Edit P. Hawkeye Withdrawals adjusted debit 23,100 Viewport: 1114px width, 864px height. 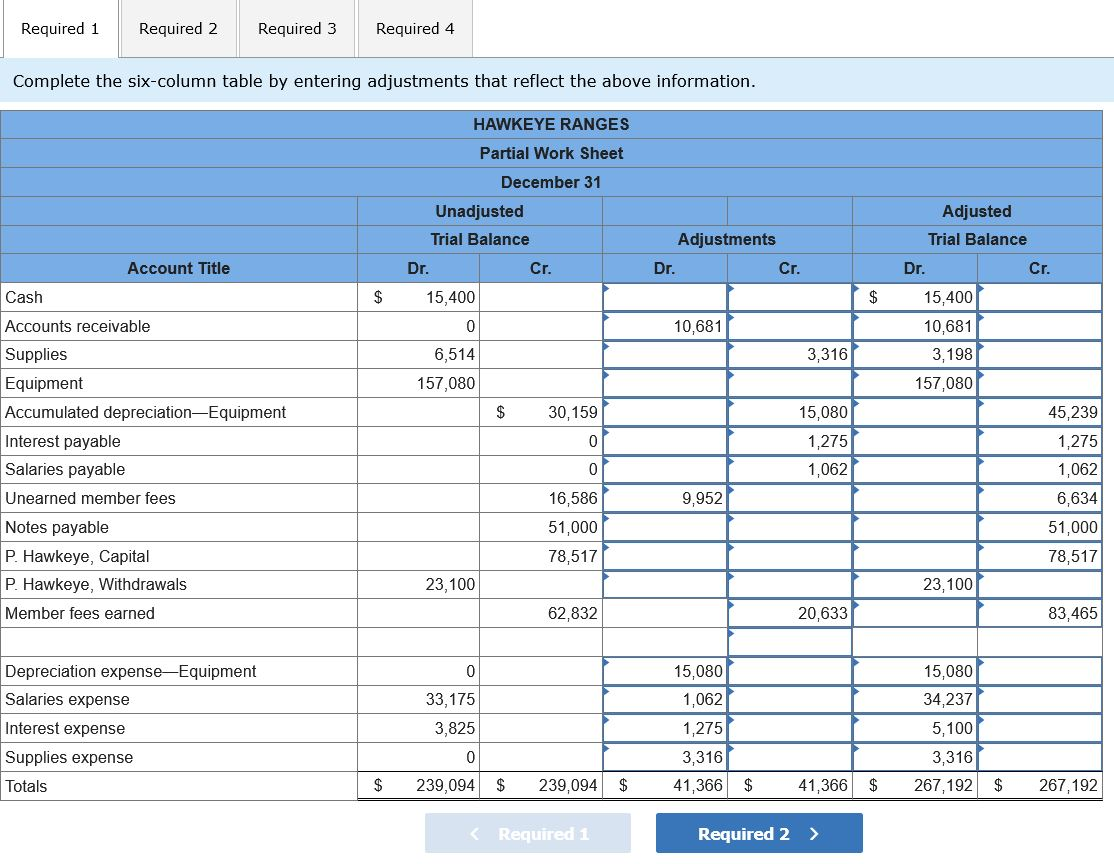point(915,585)
